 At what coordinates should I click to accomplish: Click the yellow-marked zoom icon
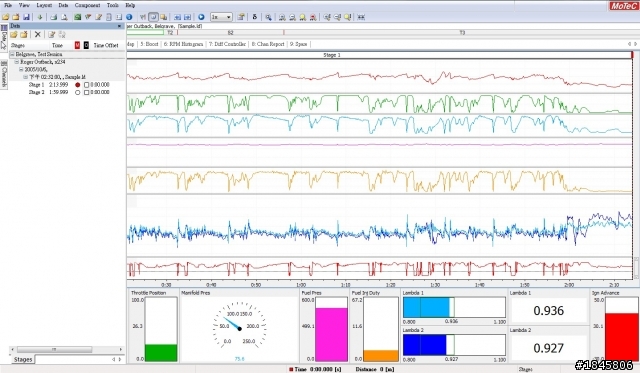(x=302, y=17)
